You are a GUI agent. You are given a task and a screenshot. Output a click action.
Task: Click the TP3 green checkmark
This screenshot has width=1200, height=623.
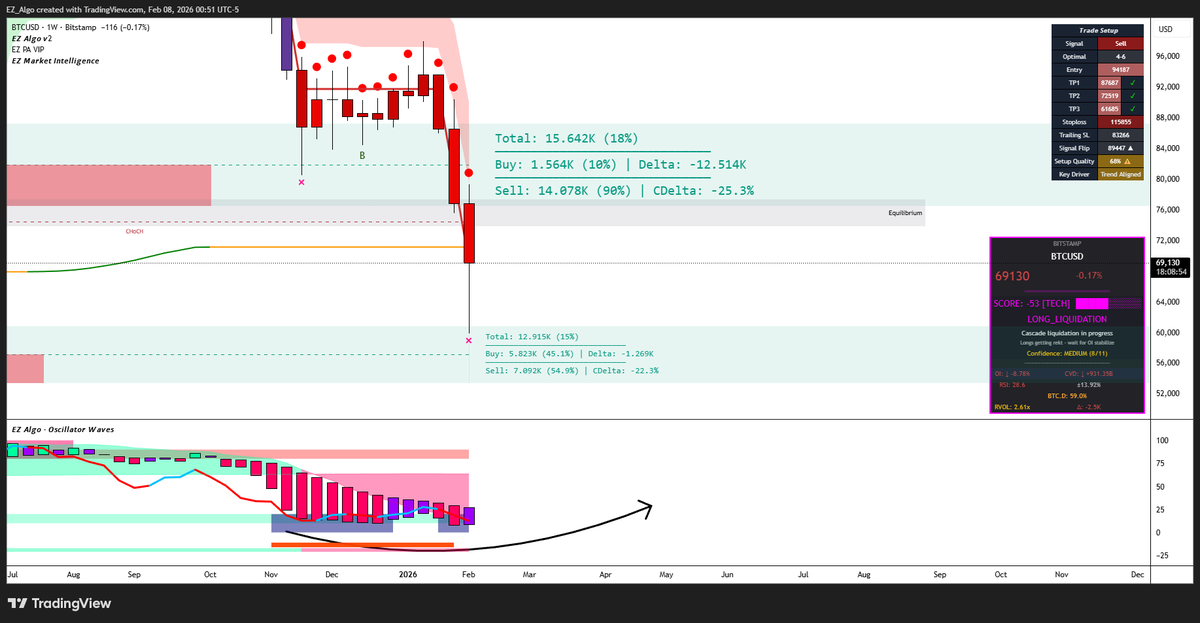point(1132,109)
